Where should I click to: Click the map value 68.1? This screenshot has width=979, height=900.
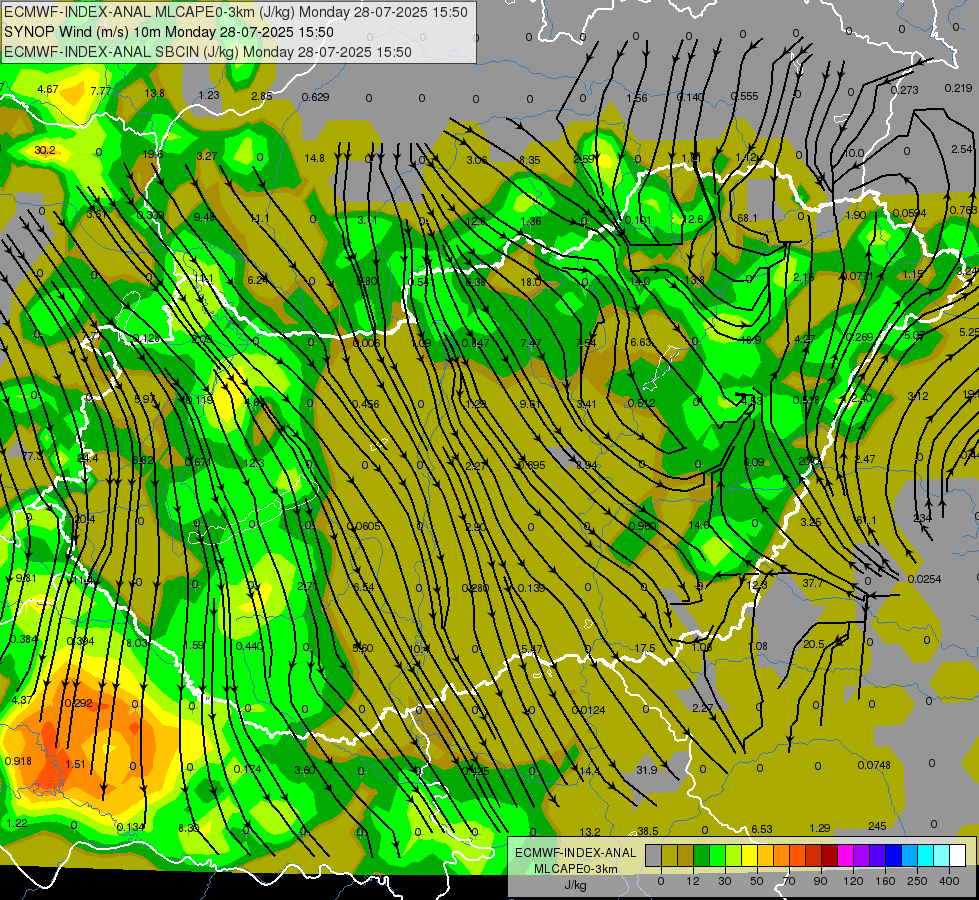point(747,218)
